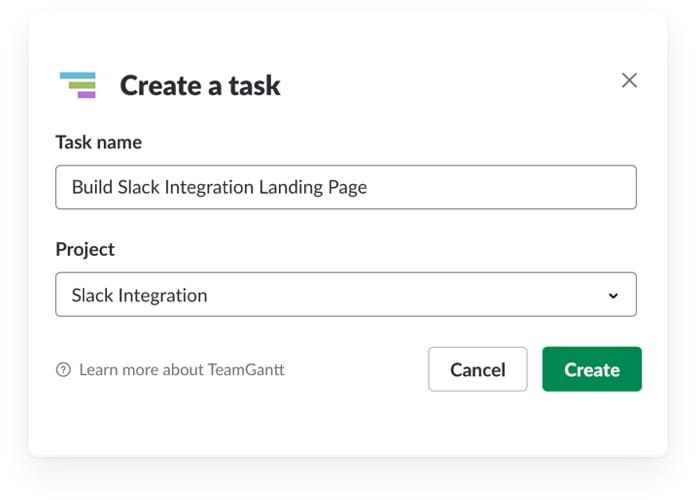Click the word "Build" in task name

[92, 187]
